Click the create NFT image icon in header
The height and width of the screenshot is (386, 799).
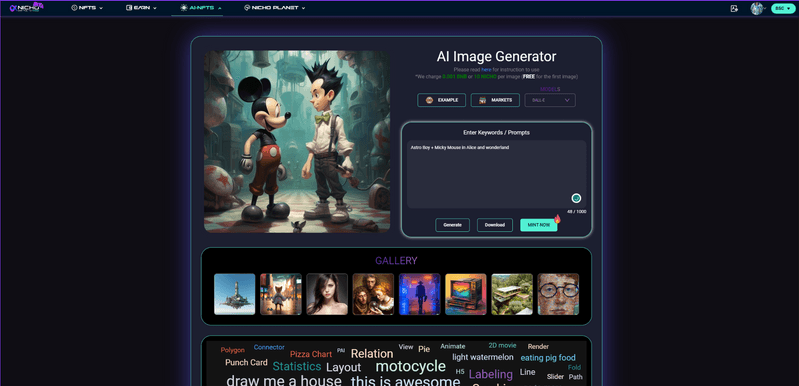tap(734, 8)
